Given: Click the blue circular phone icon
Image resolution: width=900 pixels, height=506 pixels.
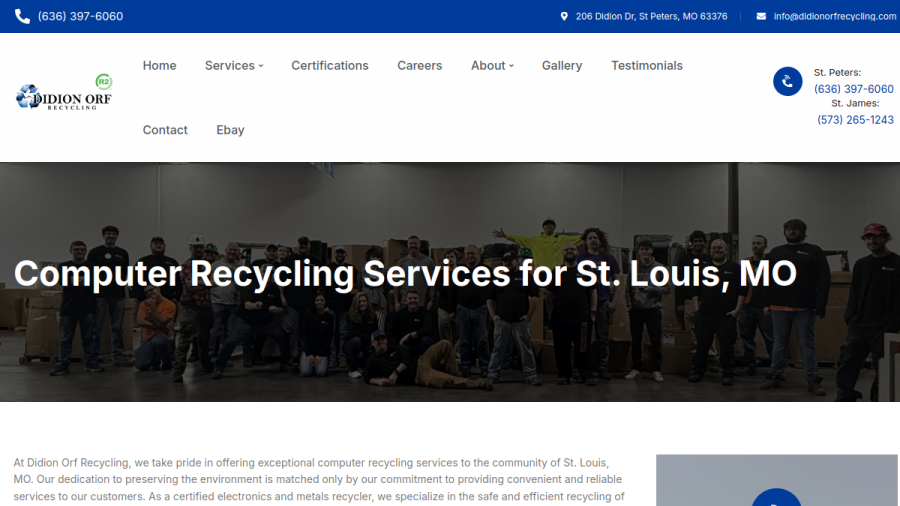Looking at the screenshot, I should click(788, 81).
